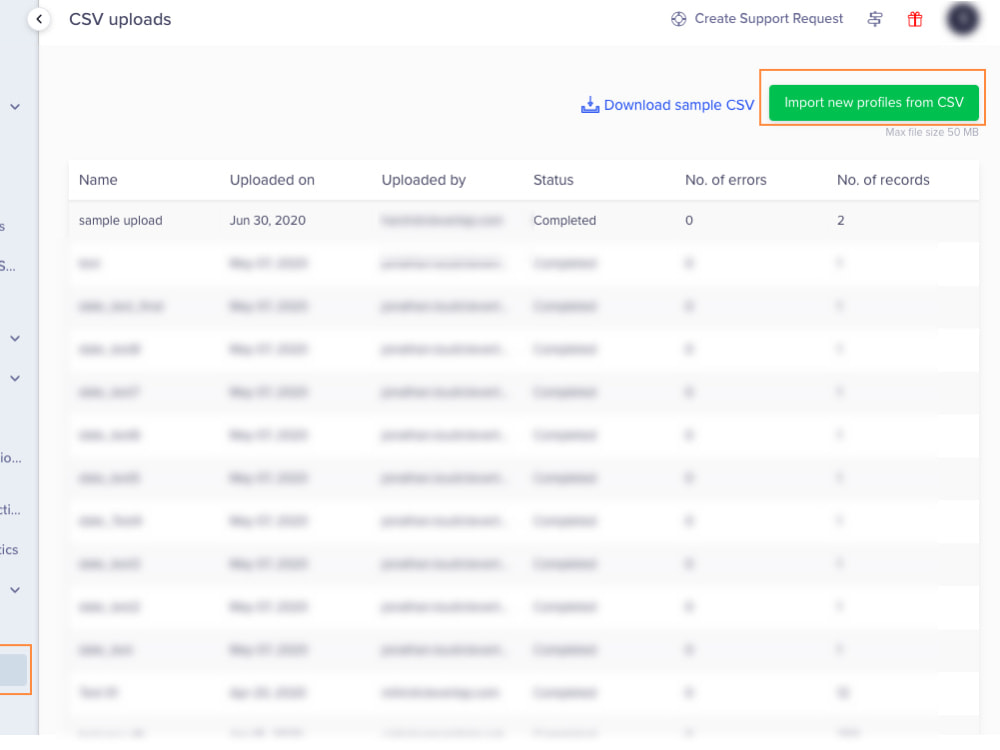Sort the table by the Name column header

pyautogui.click(x=97, y=180)
